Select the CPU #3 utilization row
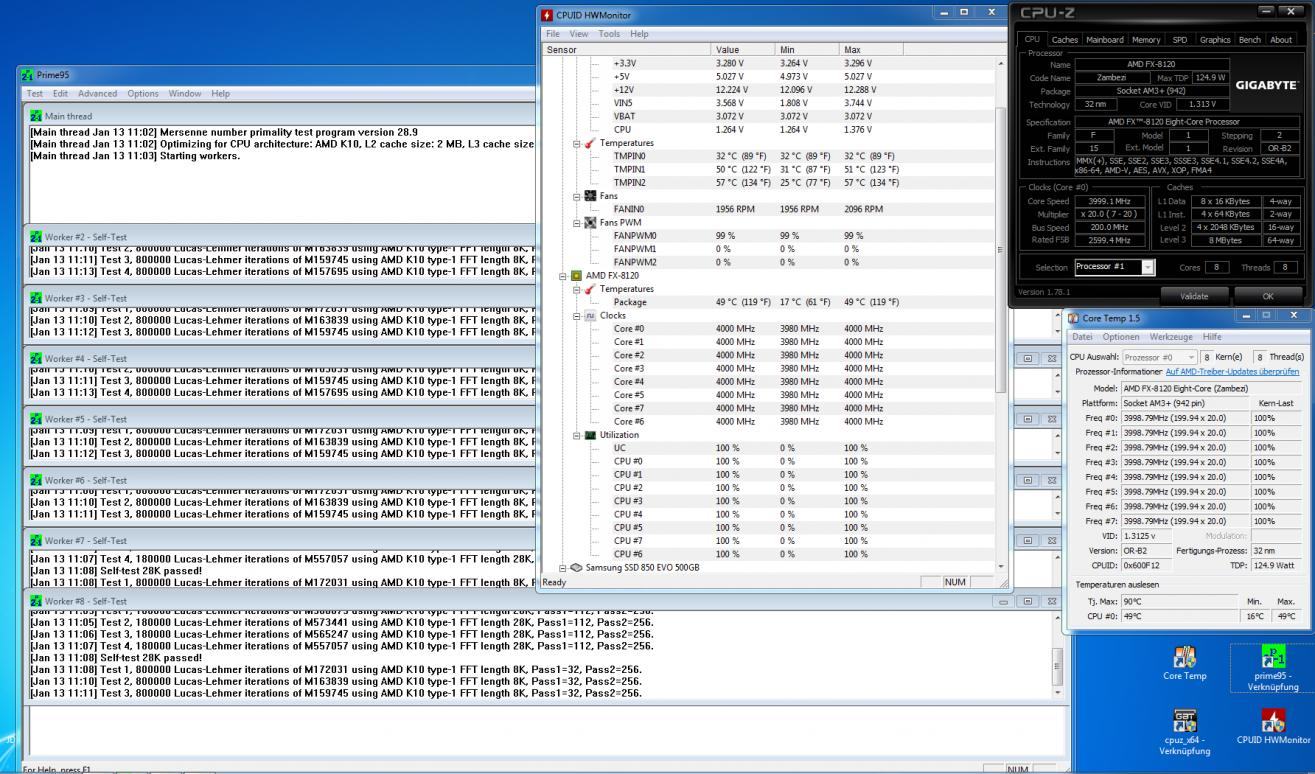 (x=767, y=501)
